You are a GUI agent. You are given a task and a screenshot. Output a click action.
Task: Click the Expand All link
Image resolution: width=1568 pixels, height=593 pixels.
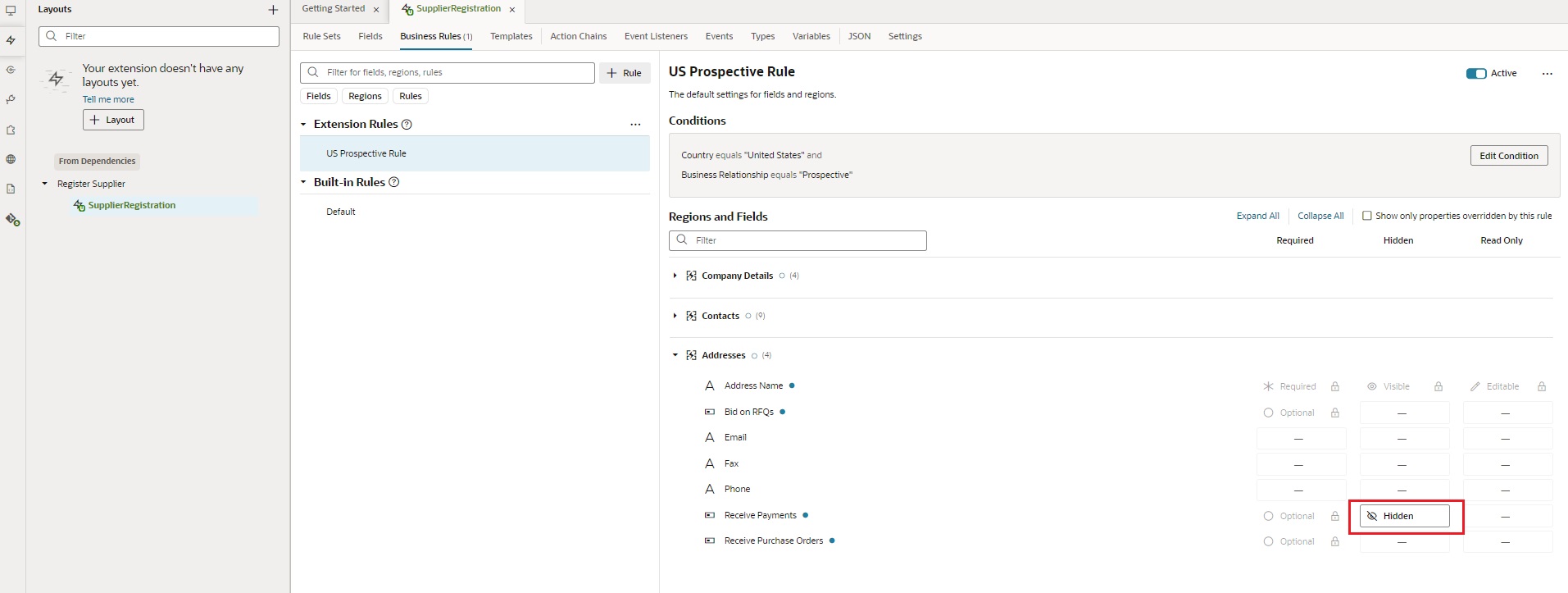point(1257,216)
